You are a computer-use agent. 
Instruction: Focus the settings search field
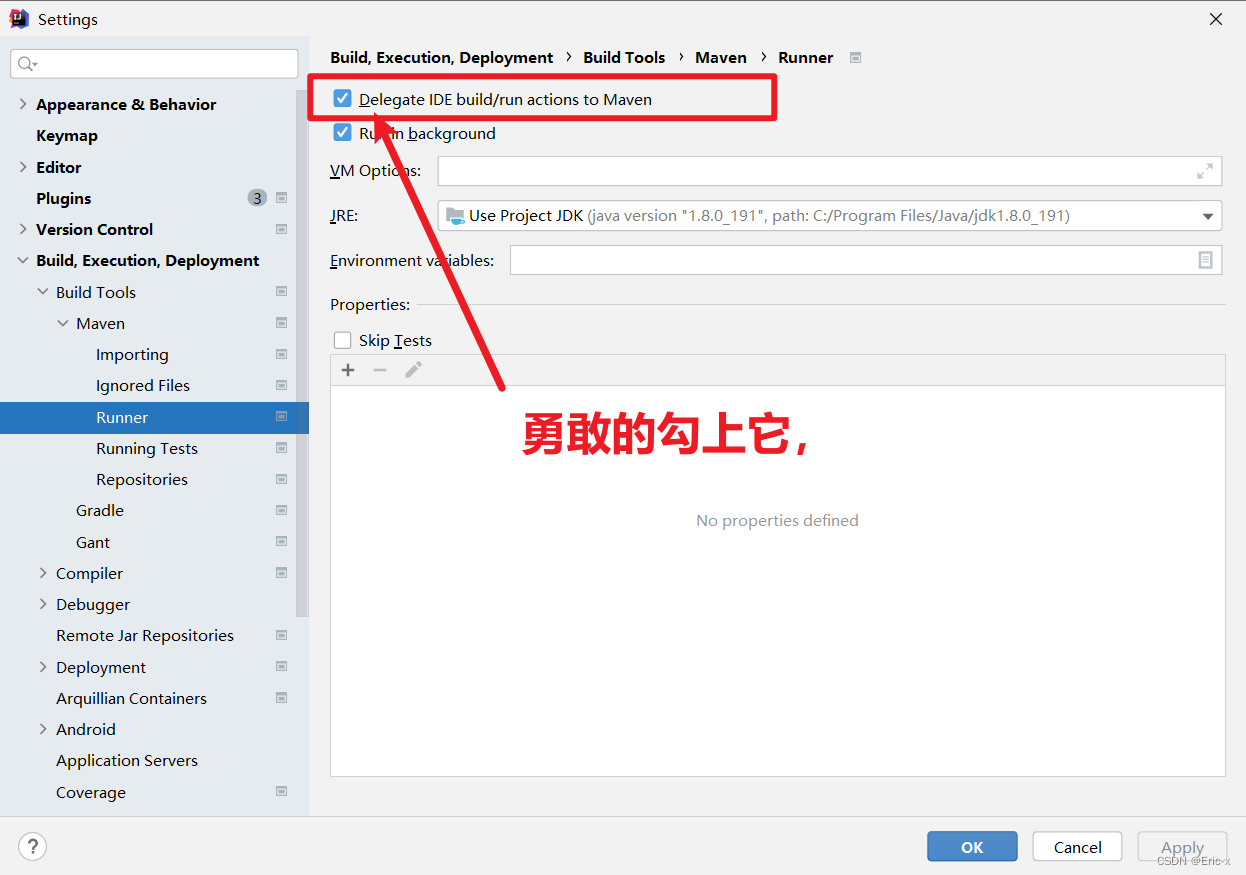click(x=155, y=64)
